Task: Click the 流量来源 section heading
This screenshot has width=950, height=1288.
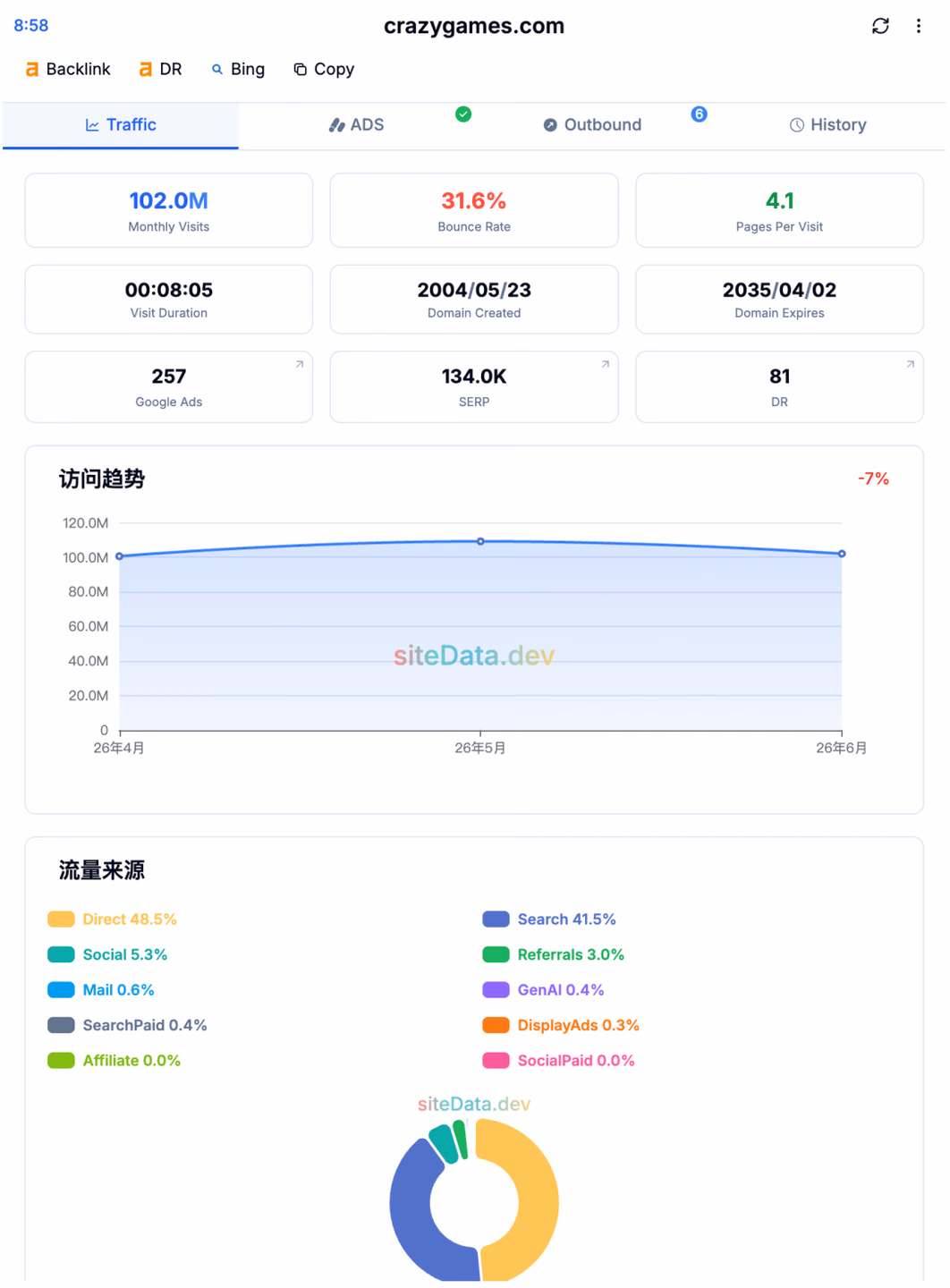Action: 102,870
